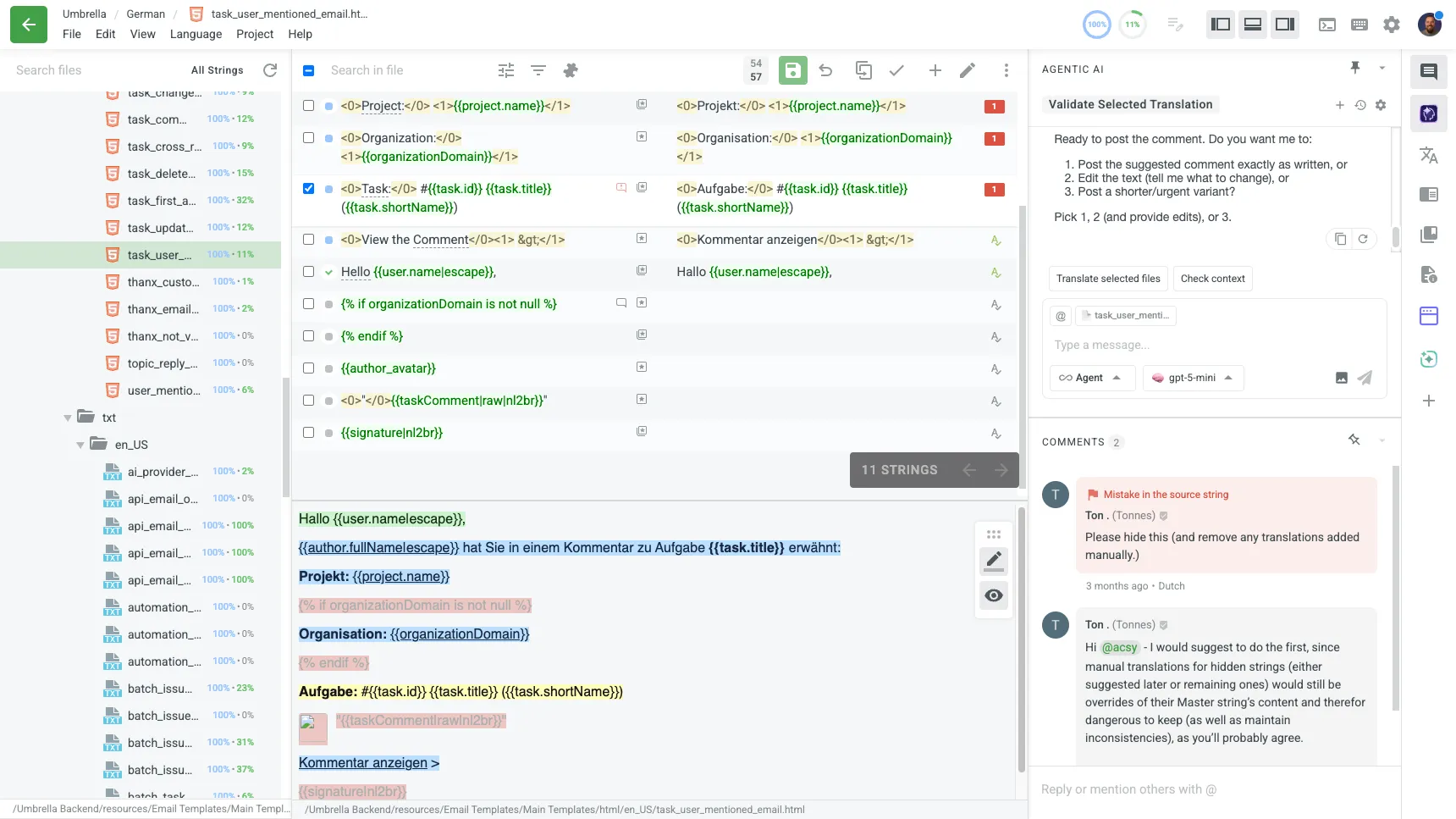Viewport: 1456px width, 819px height.
Task: Open the filter strings icon
Action: pos(538,70)
